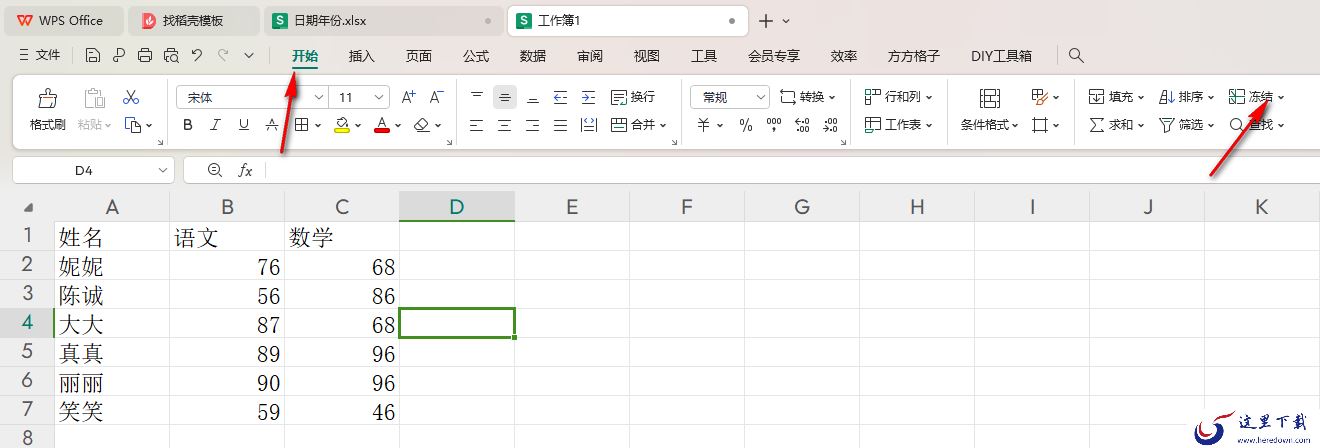Open the 文件 file menu
The height and width of the screenshot is (448, 1320).
coord(40,56)
